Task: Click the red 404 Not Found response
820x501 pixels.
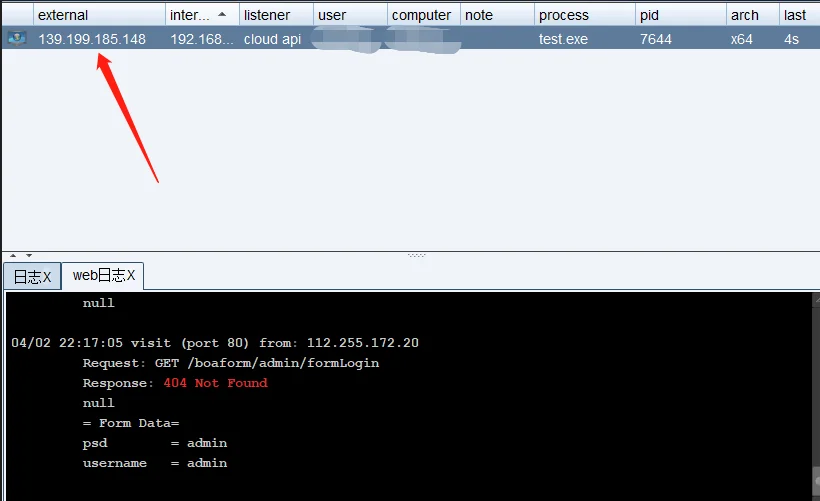Action: tap(215, 383)
